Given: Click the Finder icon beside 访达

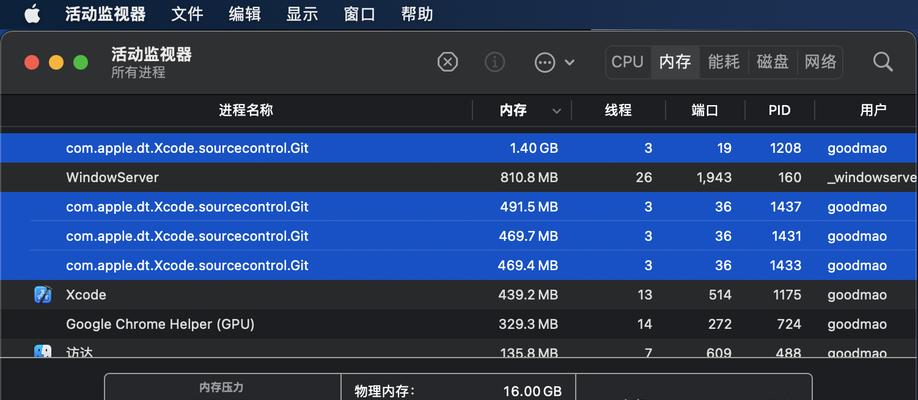Looking at the screenshot, I should coord(43,351).
